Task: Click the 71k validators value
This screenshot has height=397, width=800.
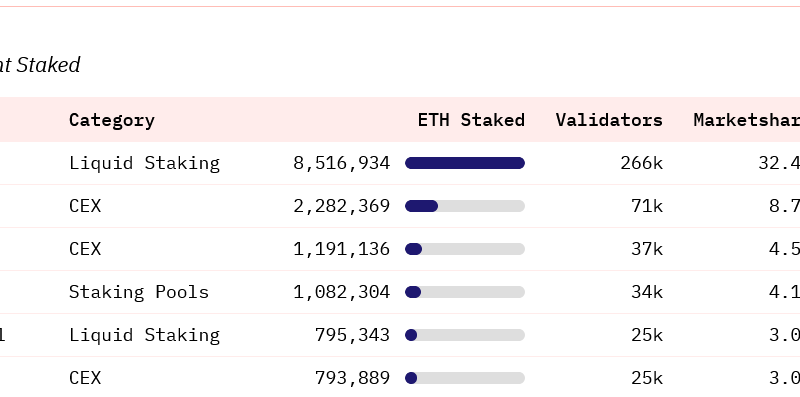Action: click(647, 206)
